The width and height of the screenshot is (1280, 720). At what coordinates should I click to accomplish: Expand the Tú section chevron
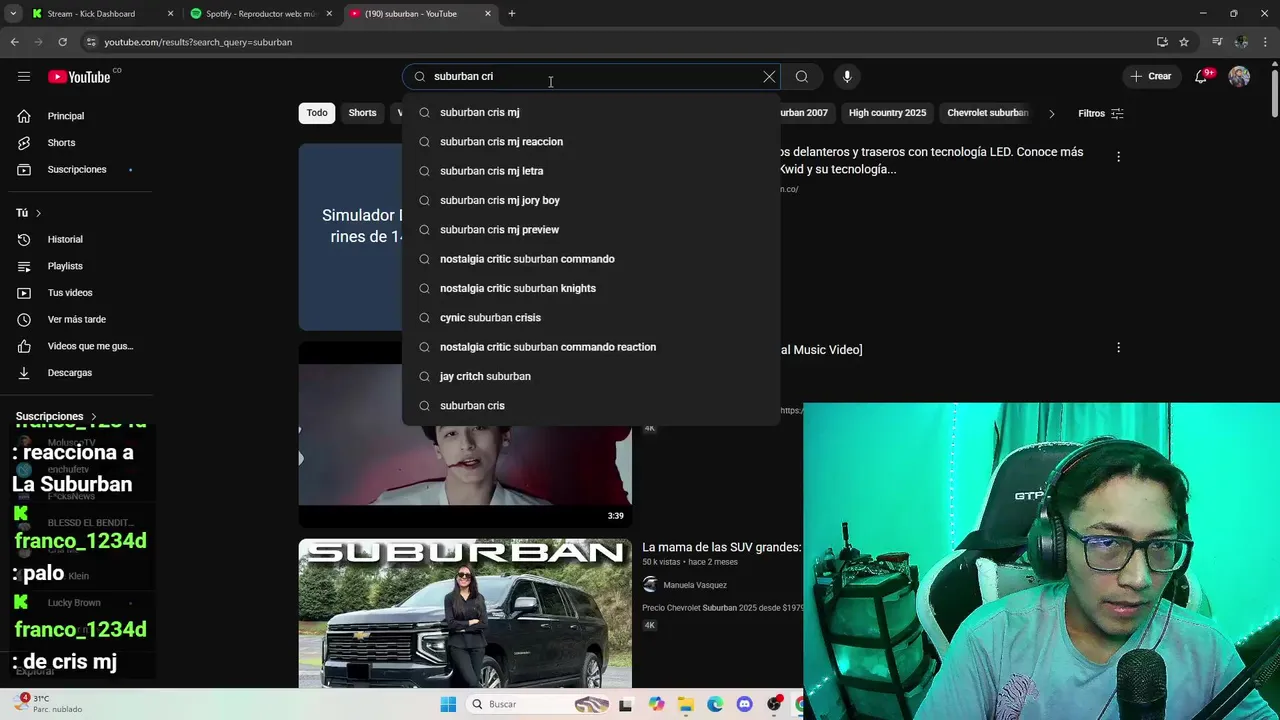tap(38, 213)
